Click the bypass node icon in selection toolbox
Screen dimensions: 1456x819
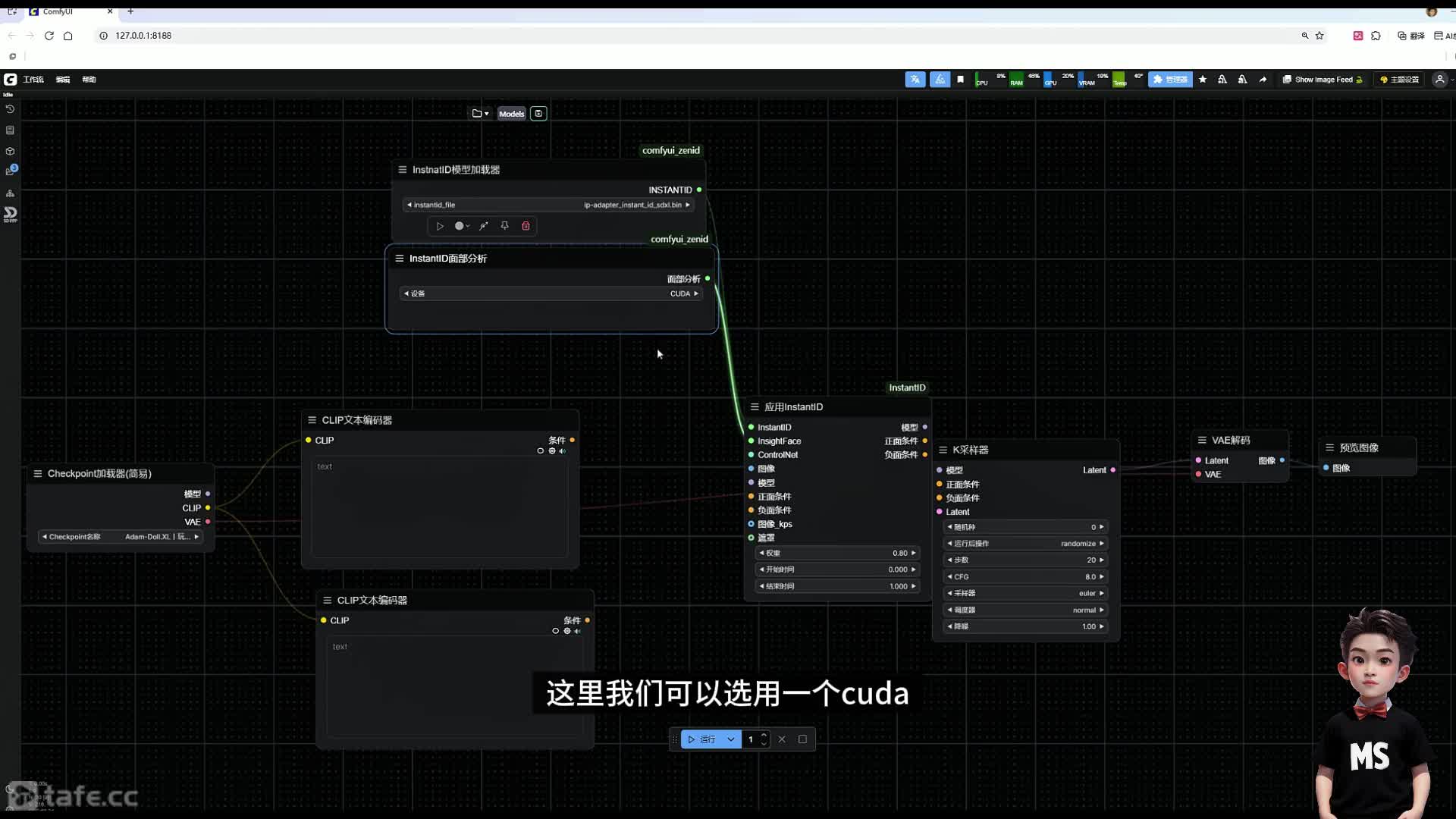(484, 226)
